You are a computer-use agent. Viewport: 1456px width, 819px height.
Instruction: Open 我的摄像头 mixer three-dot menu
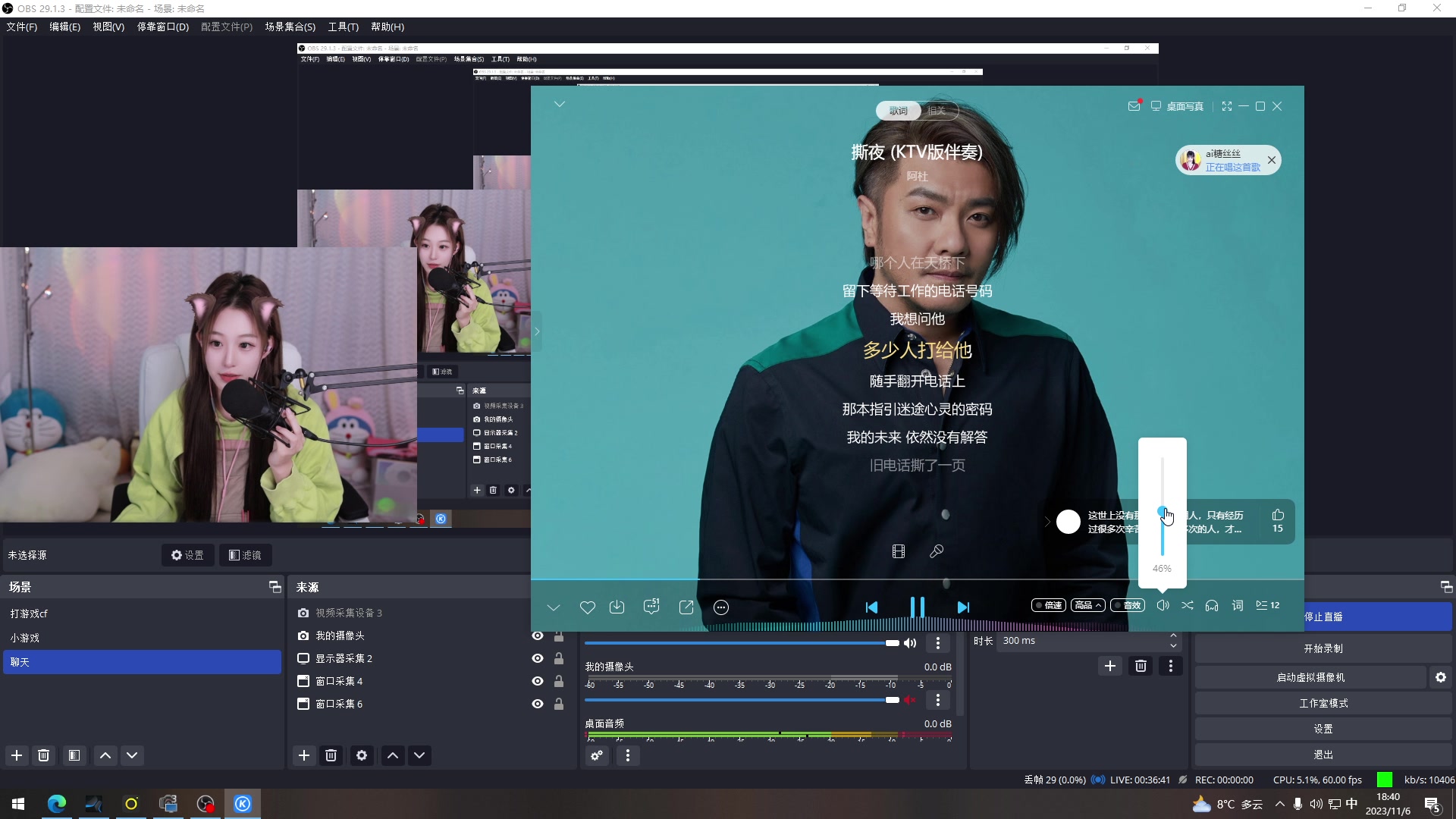tap(938, 700)
